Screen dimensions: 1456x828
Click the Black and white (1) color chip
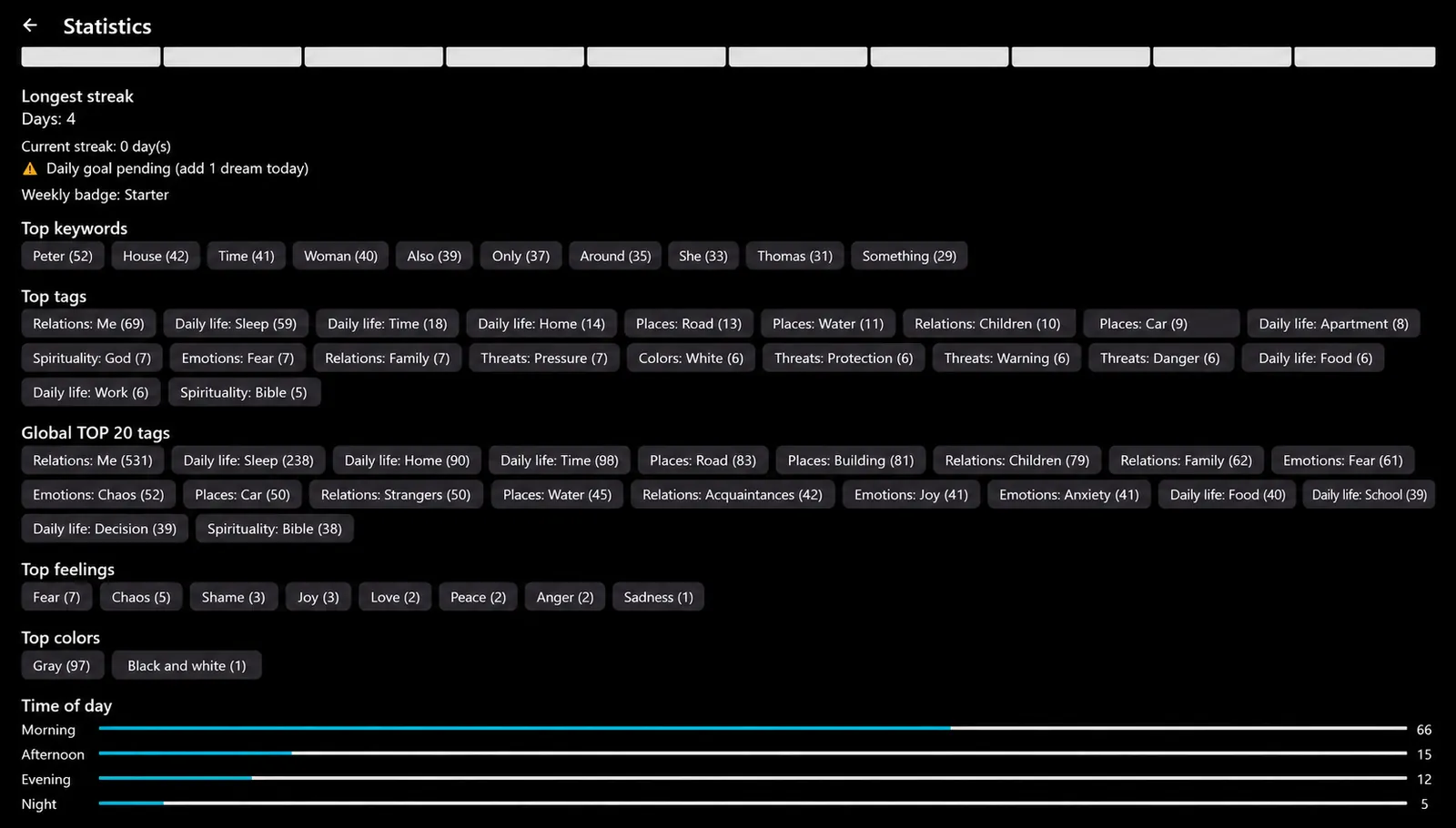tap(187, 666)
